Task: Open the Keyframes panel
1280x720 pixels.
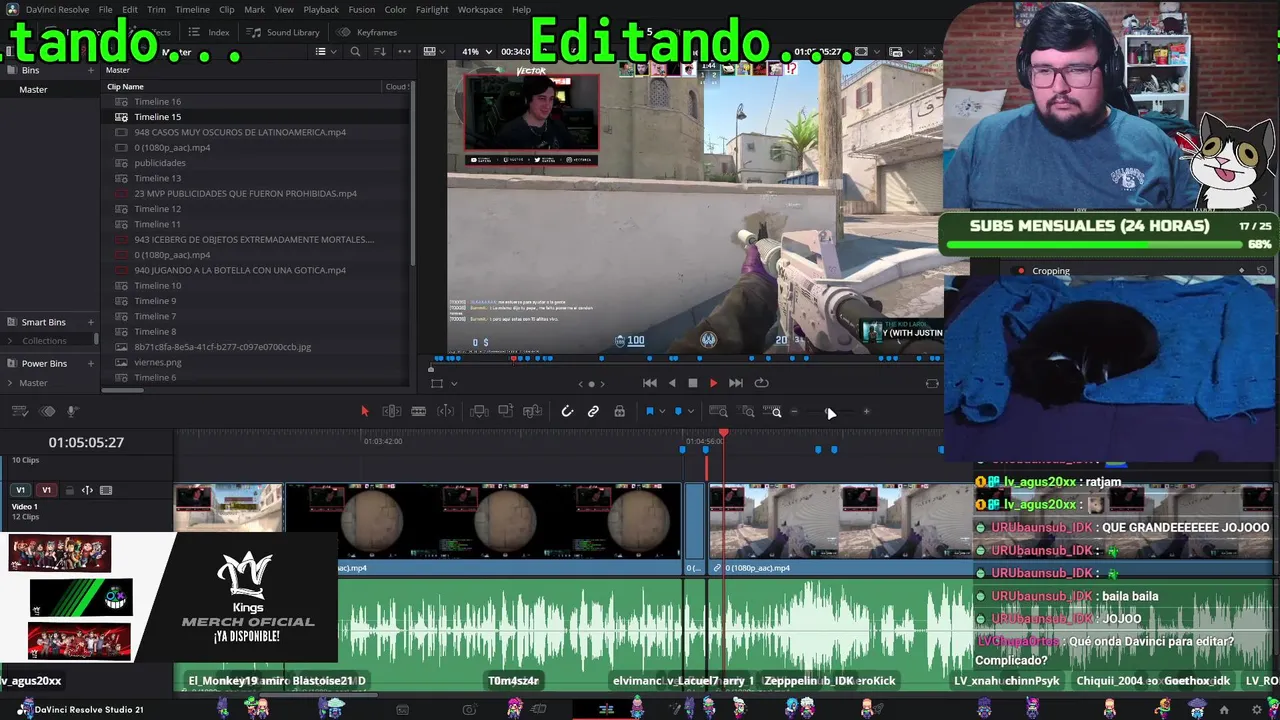Action: [367, 32]
